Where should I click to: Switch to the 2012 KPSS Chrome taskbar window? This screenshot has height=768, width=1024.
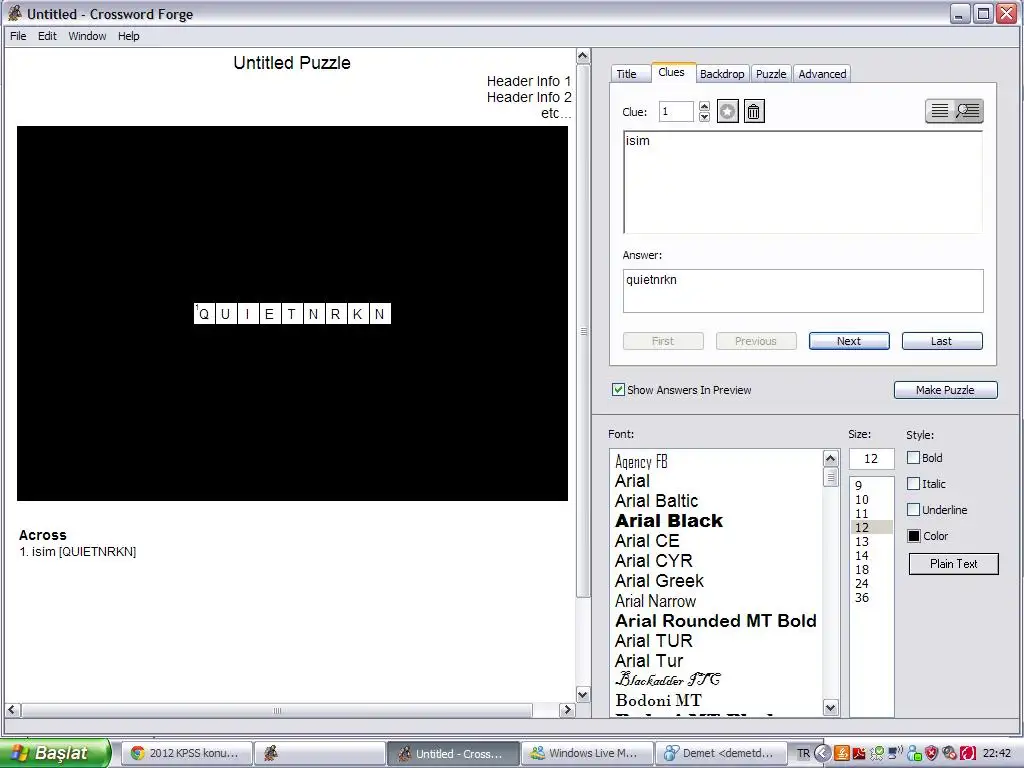pos(187,753)
